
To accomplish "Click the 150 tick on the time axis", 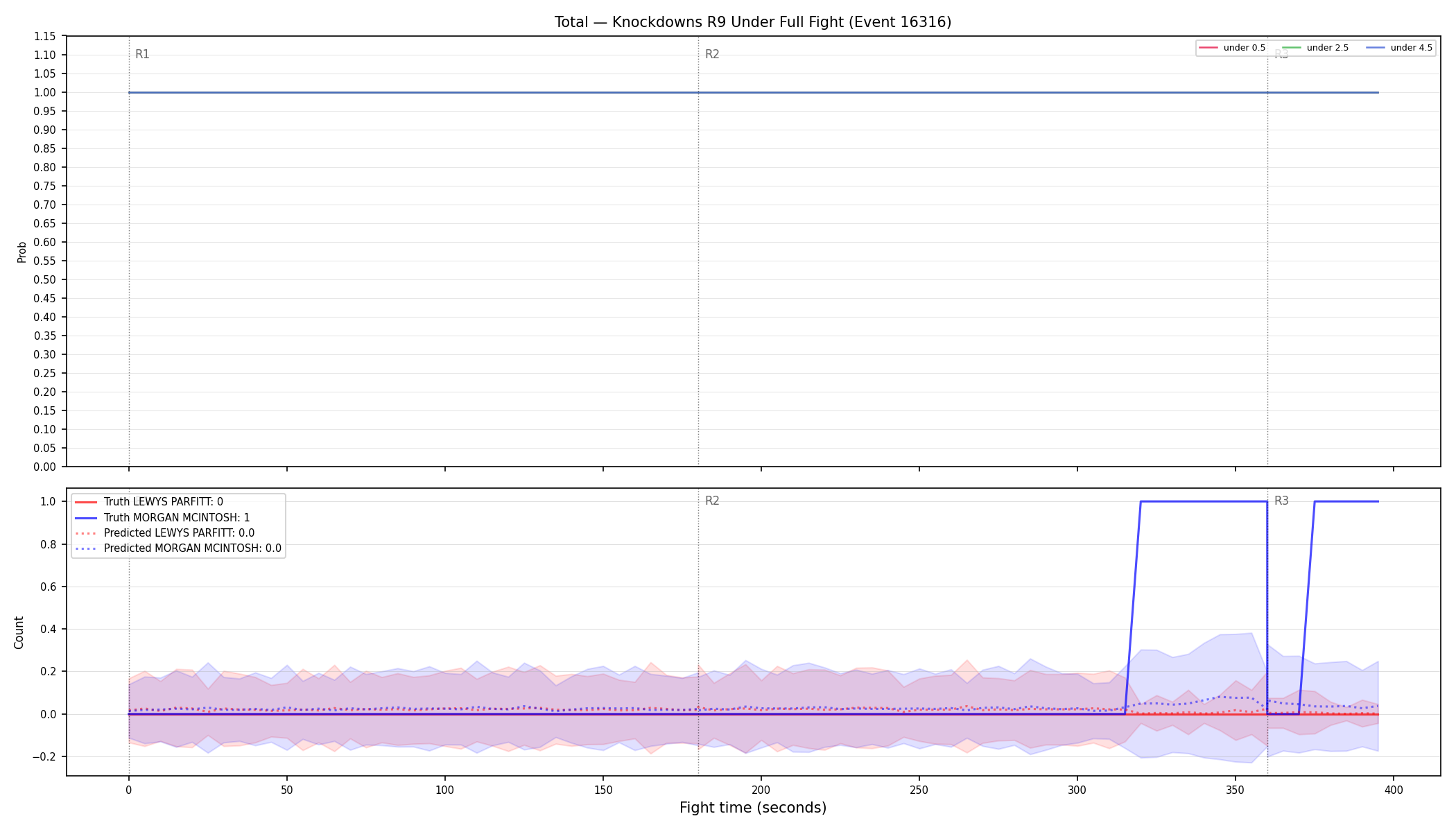I will click(x=603, y=790).
